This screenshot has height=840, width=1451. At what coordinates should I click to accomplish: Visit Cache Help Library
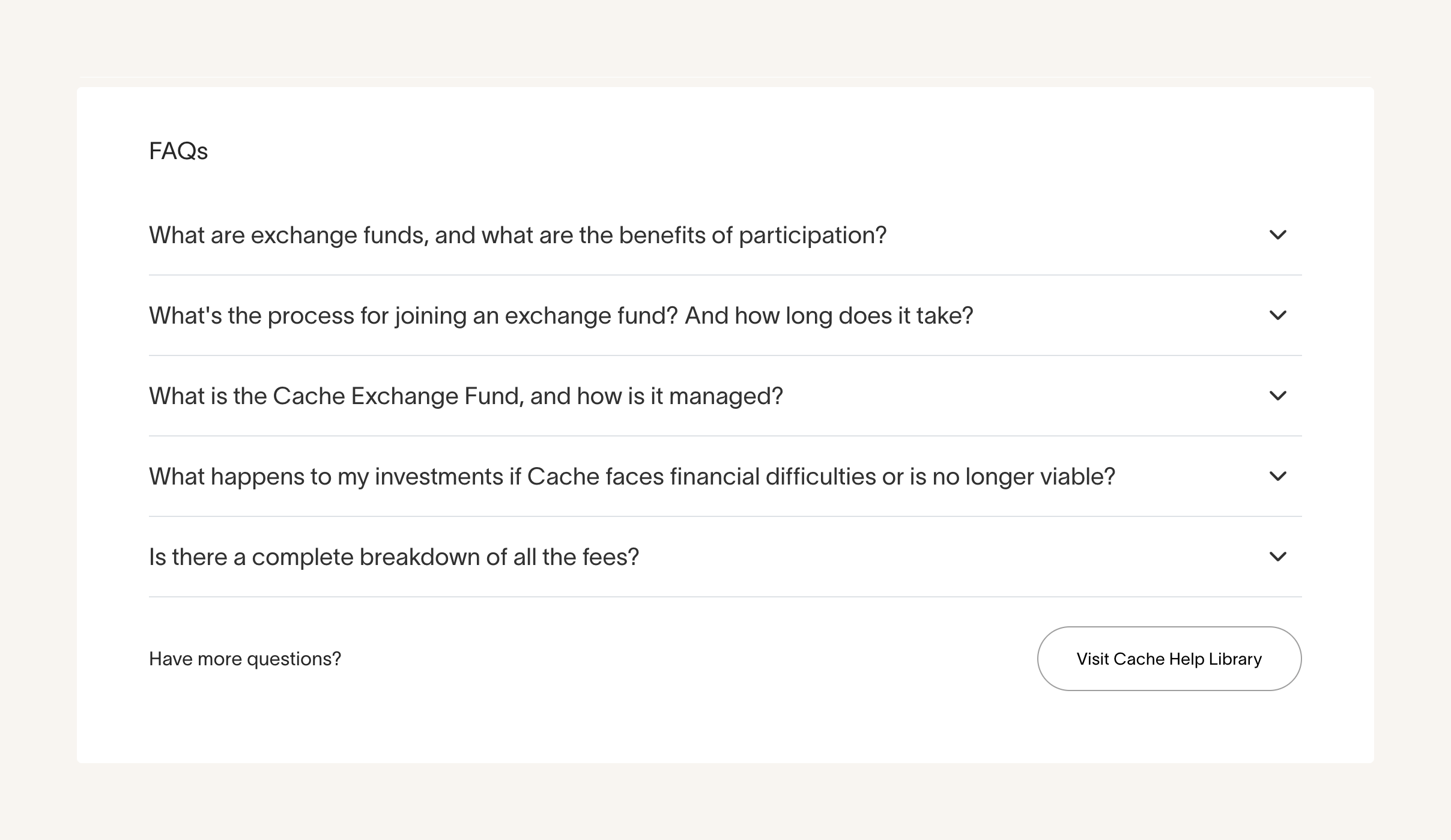point(1169,659)
